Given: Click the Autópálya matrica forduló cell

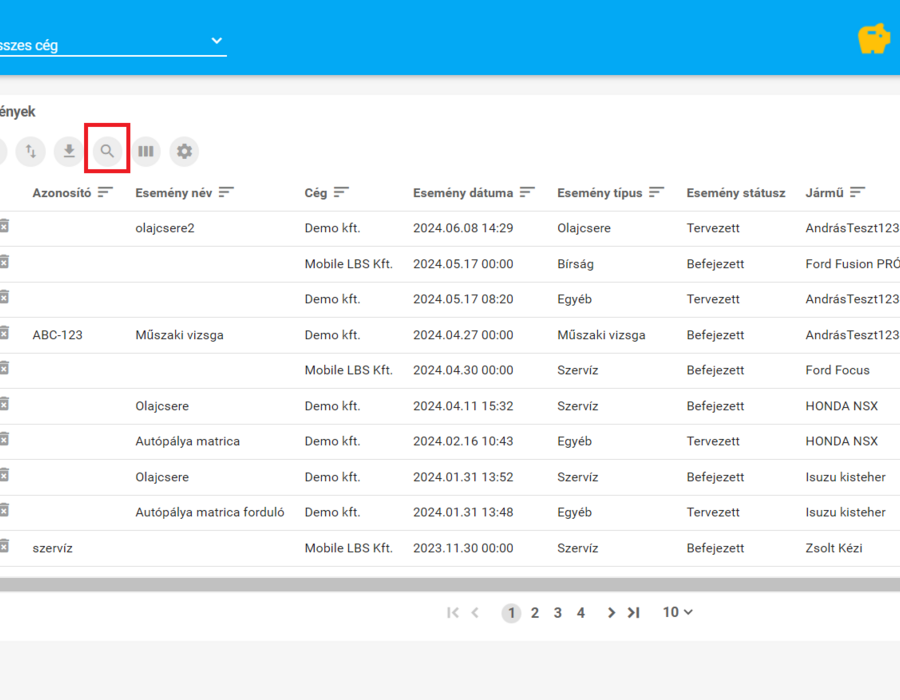Looking at the screenshot, I should pos(210,512).
